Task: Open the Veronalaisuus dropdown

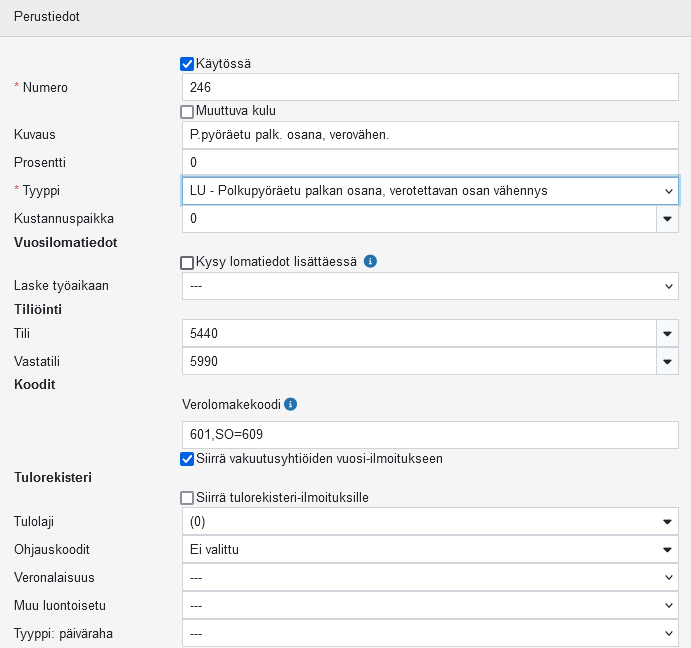Action: (x=430, y=577)
